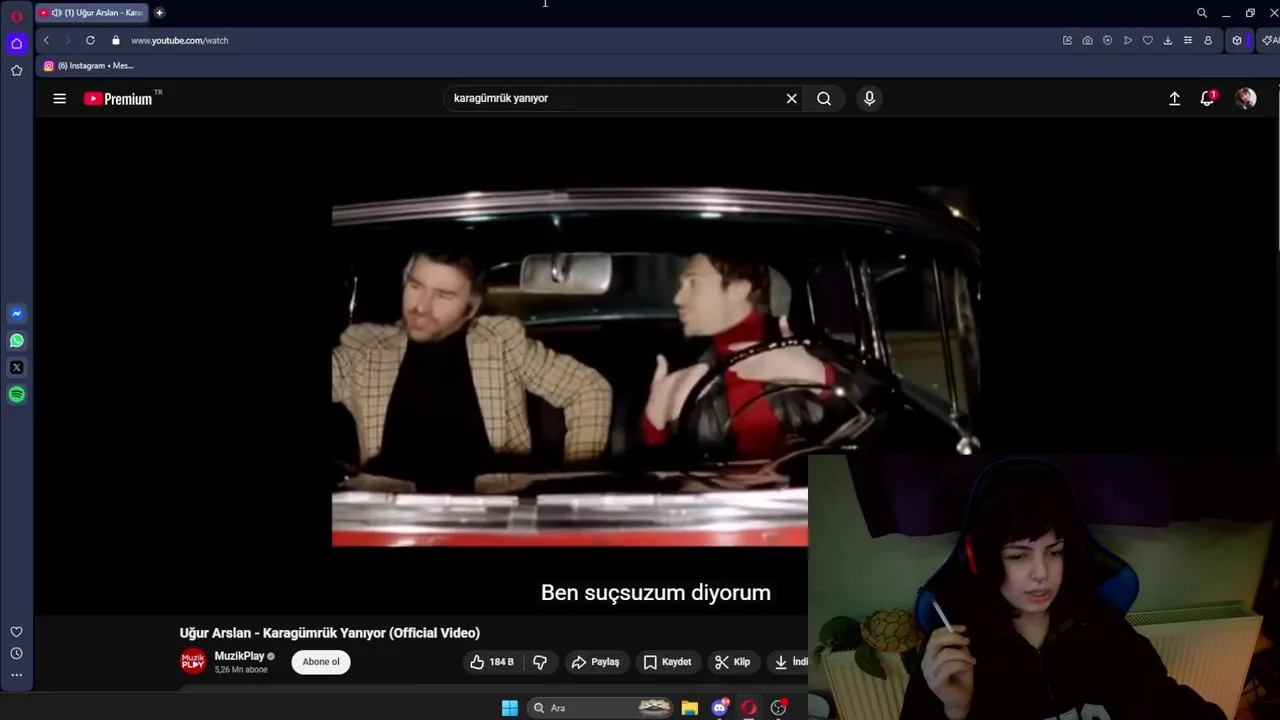Open the Opera edit/pencil toolbar icon
Image resolution: width=1280 pixels, height=720 pixels.
point(1067,40)
